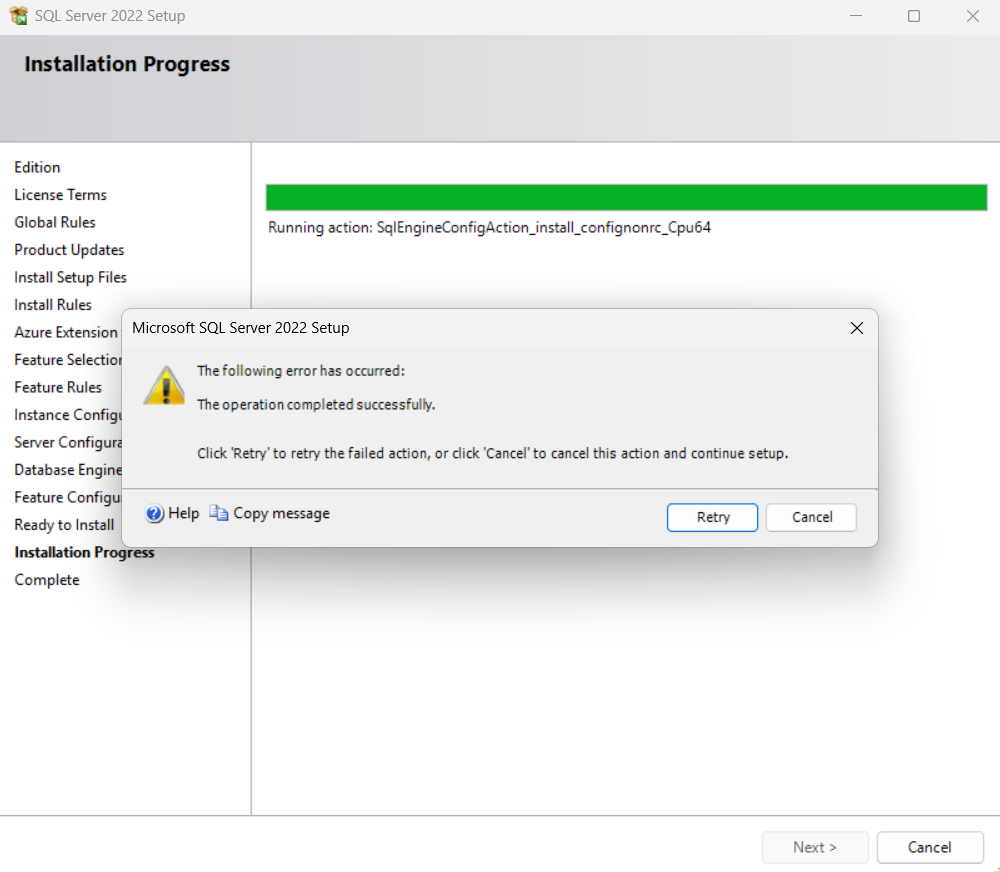This screenshot has height=872, width=1000.
Task: Click the green installation progress bar
Action: (x=626, y=197)
